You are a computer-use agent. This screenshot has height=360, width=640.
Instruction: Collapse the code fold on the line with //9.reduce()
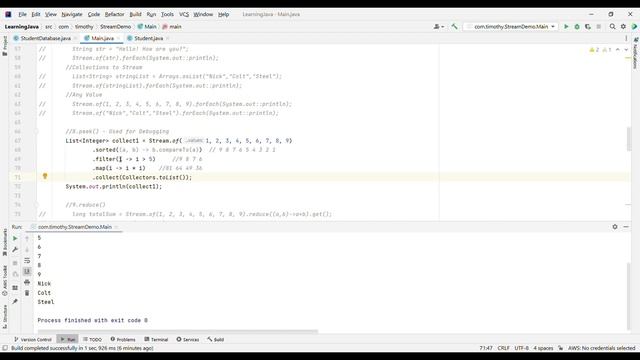[36, 205]
